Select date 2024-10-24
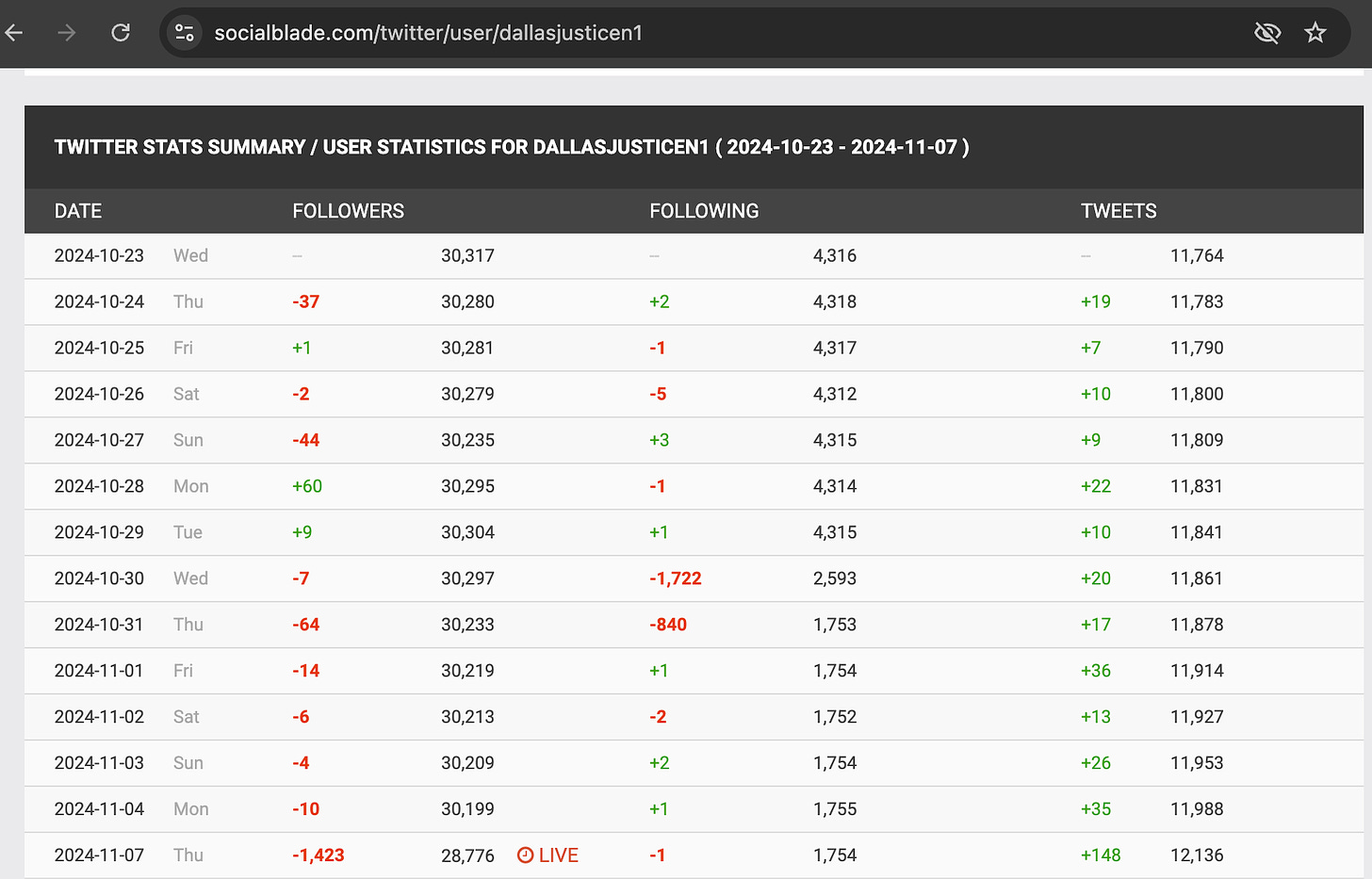 click(x=99, y=302)
